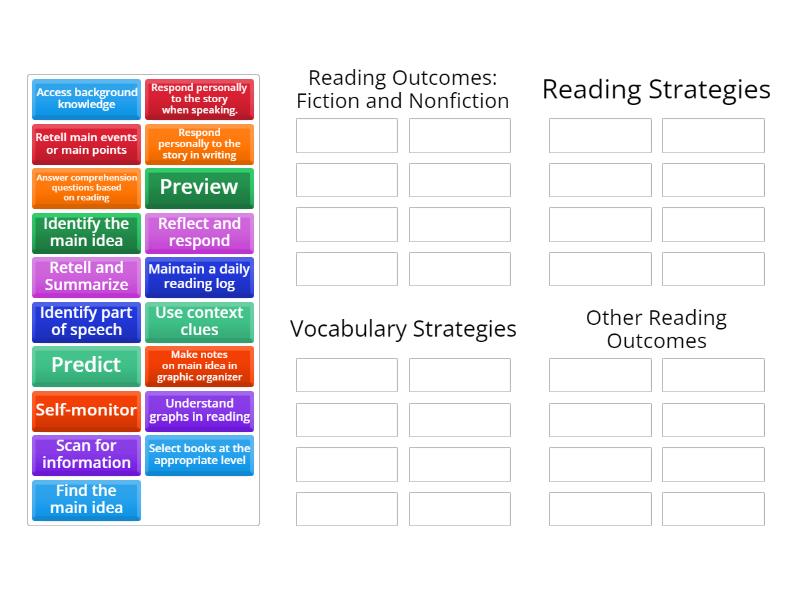Click the 'Answer comprehension questions based on reading' tile
The height and width of the screenshot is (600, 800).
coord(86,188)
